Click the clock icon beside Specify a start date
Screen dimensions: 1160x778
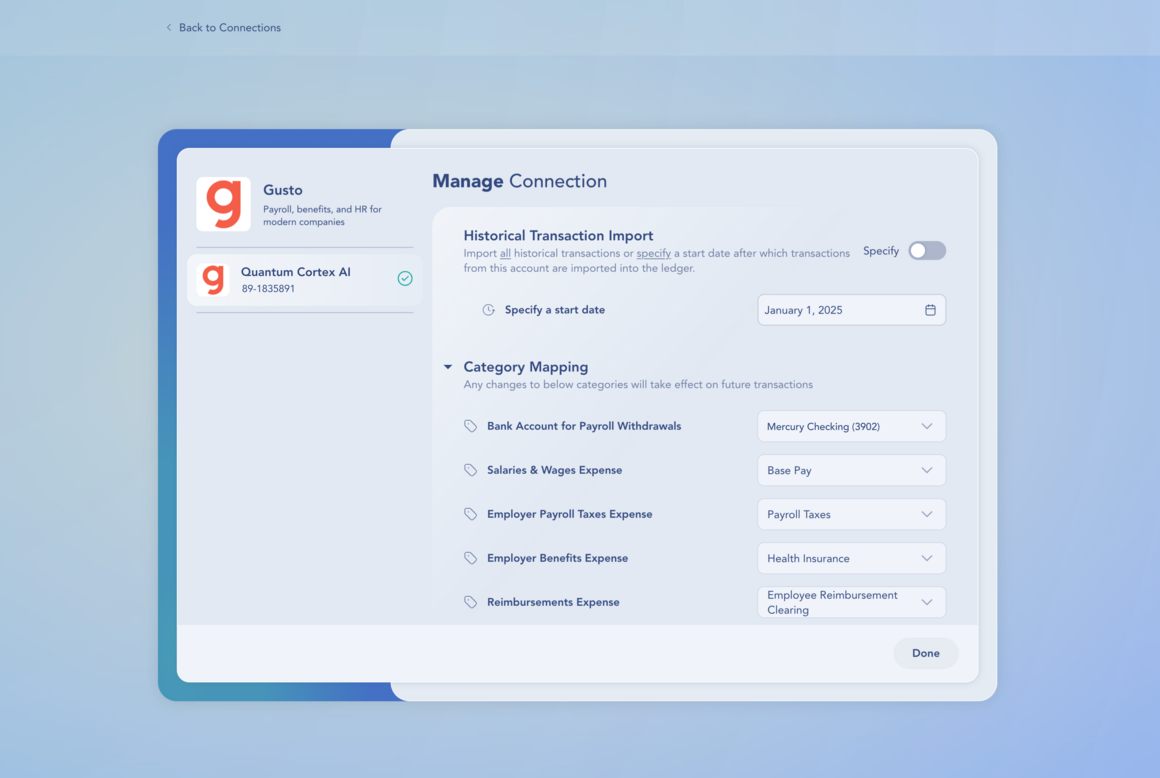point(488,310)
